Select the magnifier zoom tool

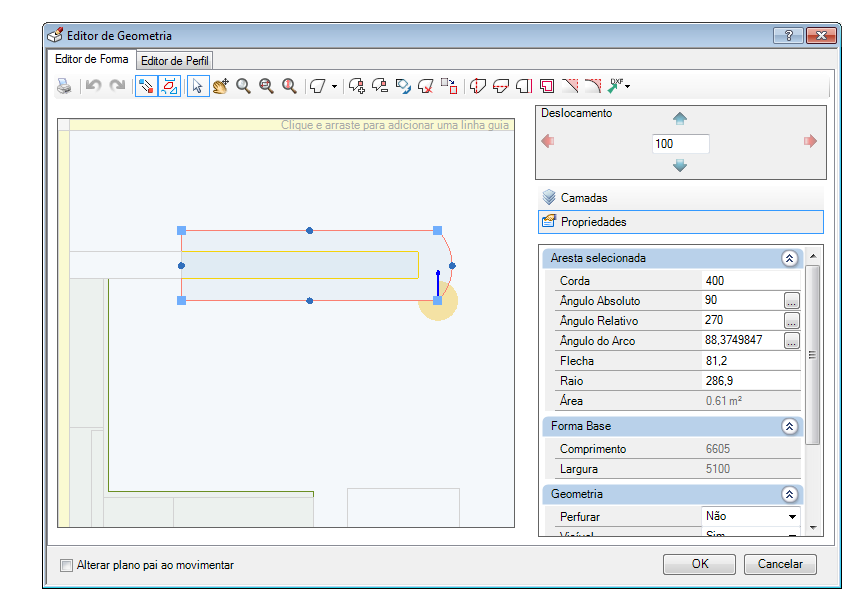pos(243,86)
